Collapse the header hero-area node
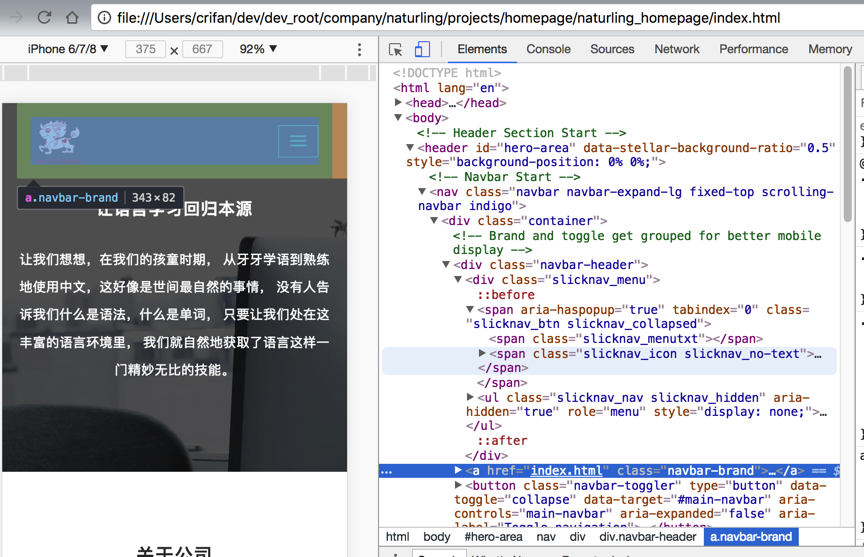This screenshot has height=557, width=864. [410, 148]
